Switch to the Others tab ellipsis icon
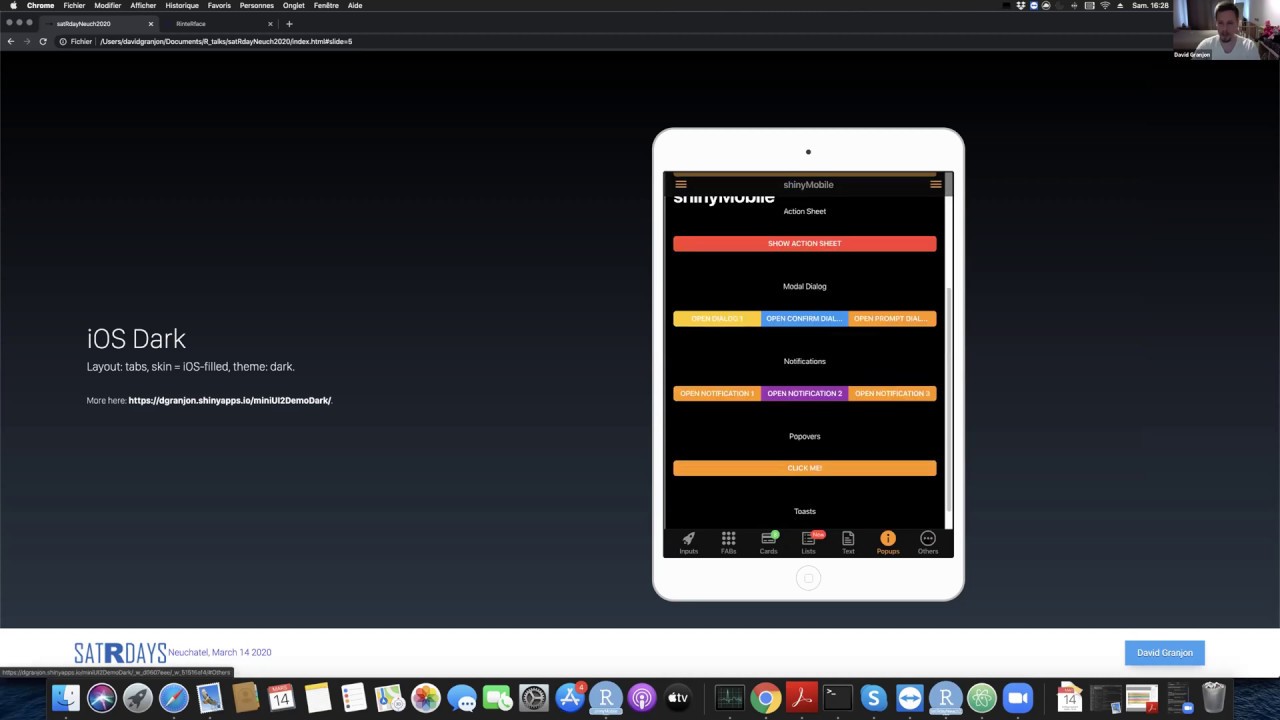Image resolution: width=1280 pixels, height=720 pixels. (928, 538)
